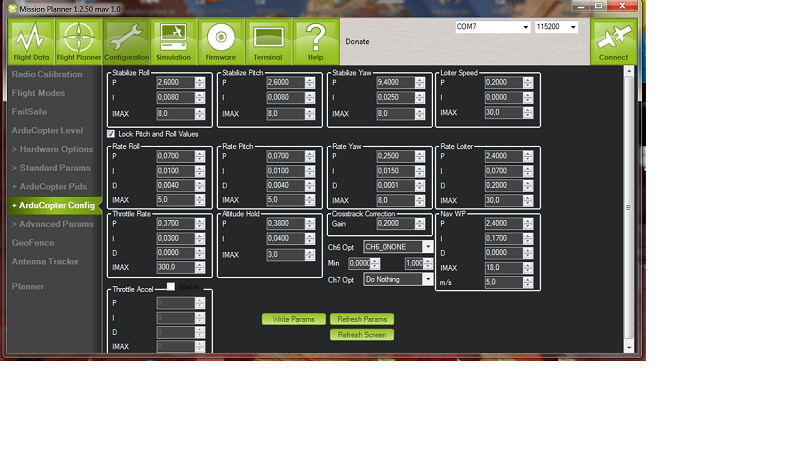Click Altitude Hold IMAX value field

286,255
